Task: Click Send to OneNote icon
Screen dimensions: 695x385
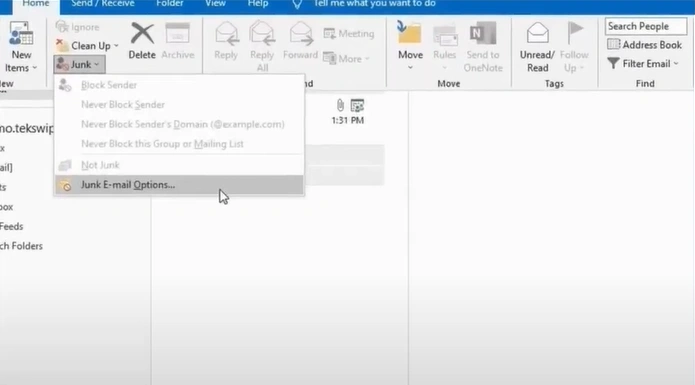Action: click(483, 34)
